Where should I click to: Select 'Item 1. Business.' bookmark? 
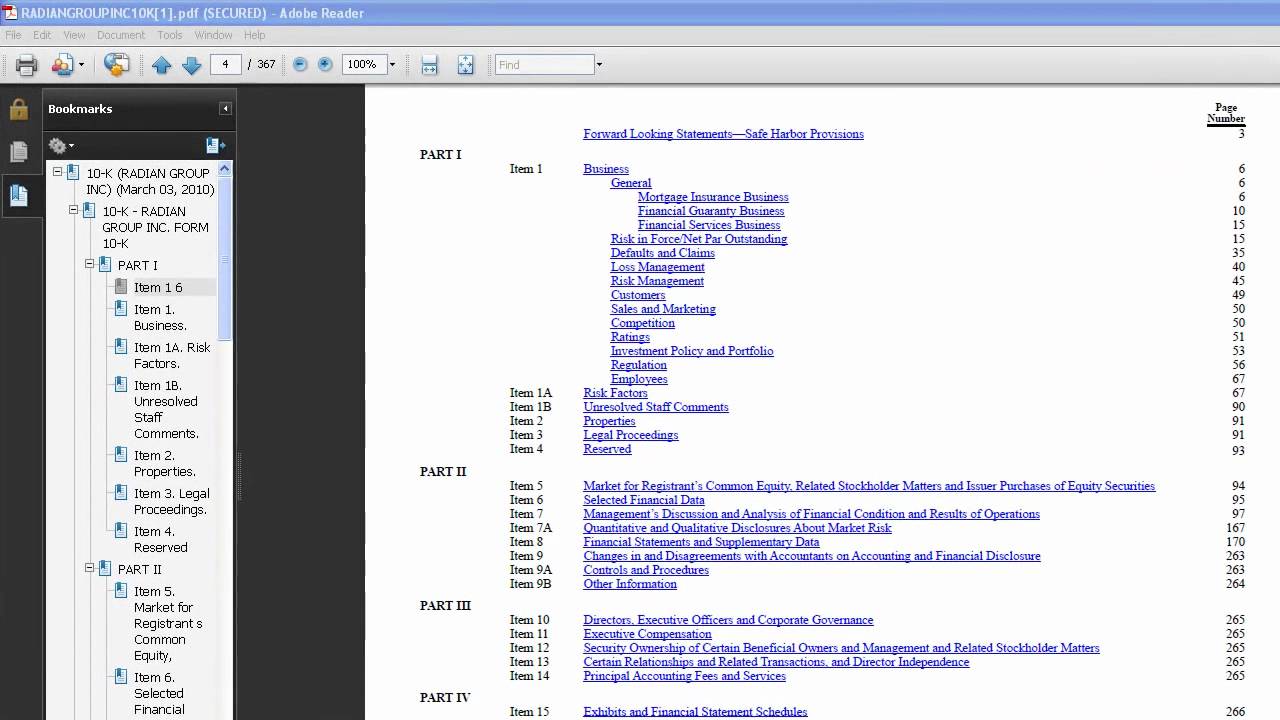(160, 317)
